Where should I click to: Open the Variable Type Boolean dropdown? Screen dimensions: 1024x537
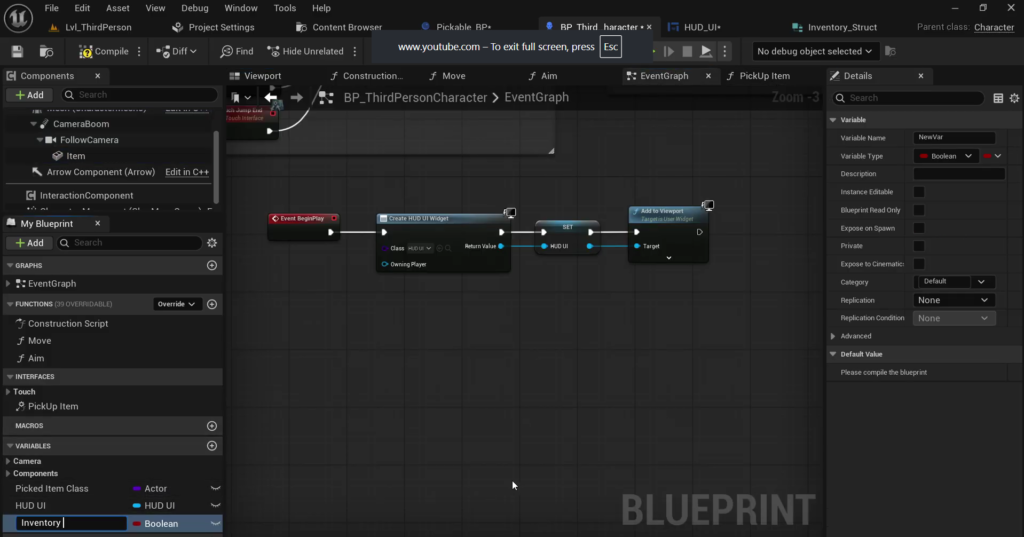[x=946, y=156]
